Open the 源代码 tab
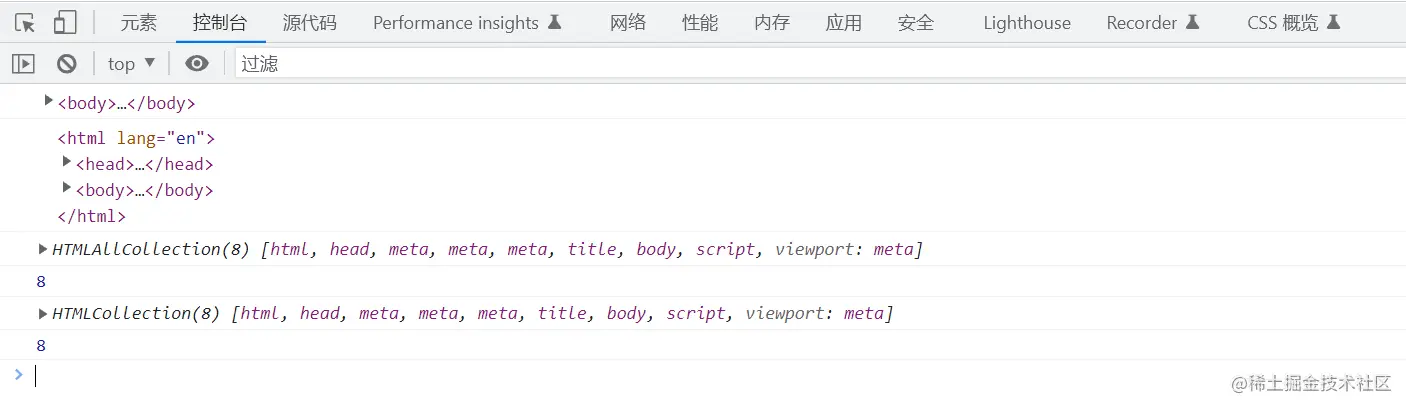 (x=309, y=22)
